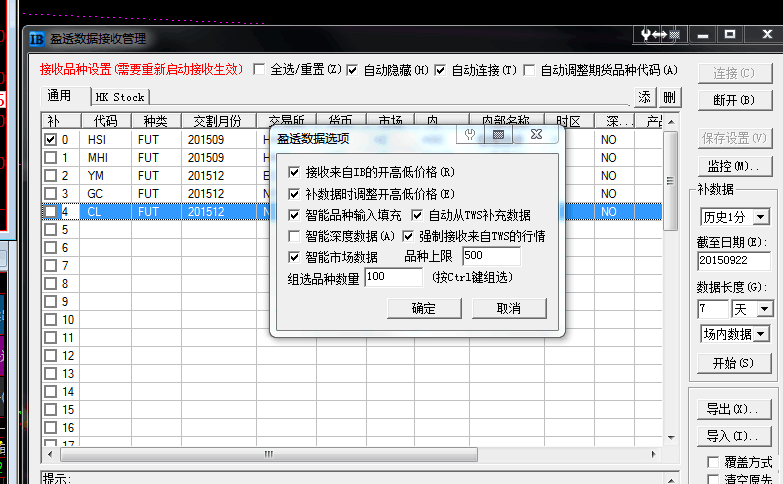Image resolution: width=783 pixels, height=484 pixels.
Task: Click the IB logo icon in title bar
Action: [37, 39]
